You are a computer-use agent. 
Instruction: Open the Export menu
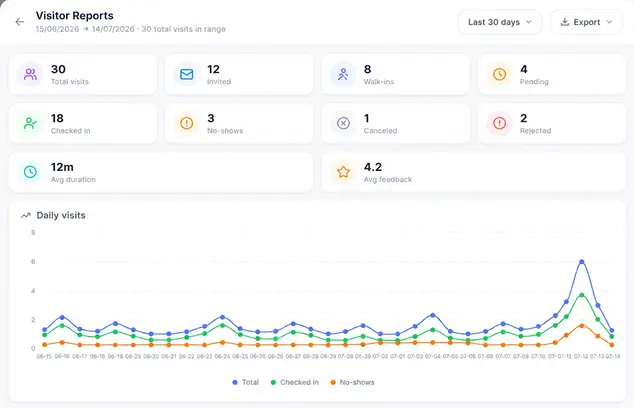[x=586, y=22]
